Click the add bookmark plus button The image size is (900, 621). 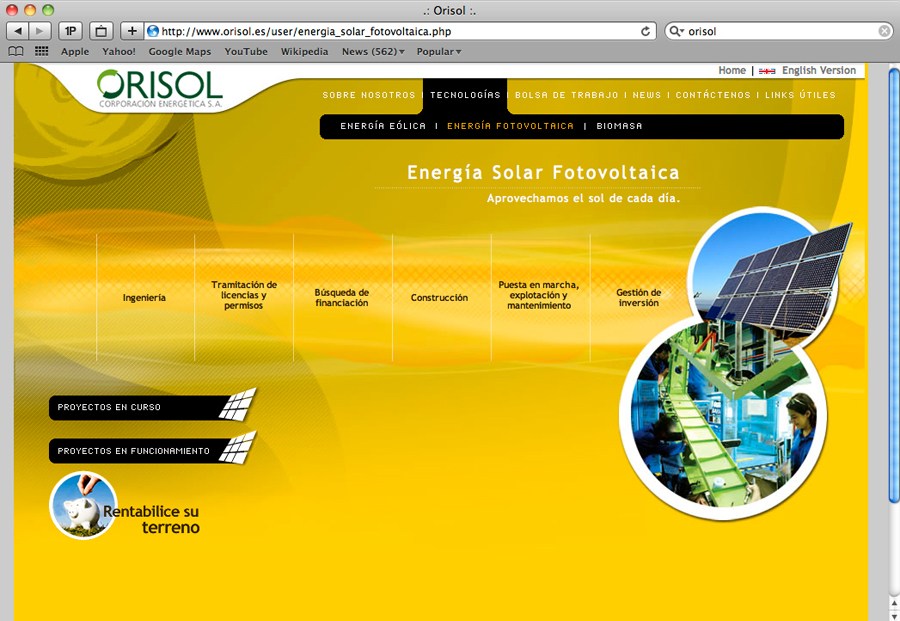(x=132, y=31)
